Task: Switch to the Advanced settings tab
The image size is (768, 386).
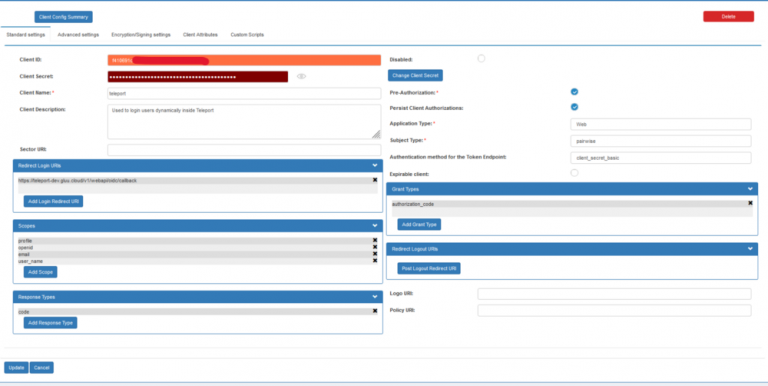Action: [x=78, y=35]
